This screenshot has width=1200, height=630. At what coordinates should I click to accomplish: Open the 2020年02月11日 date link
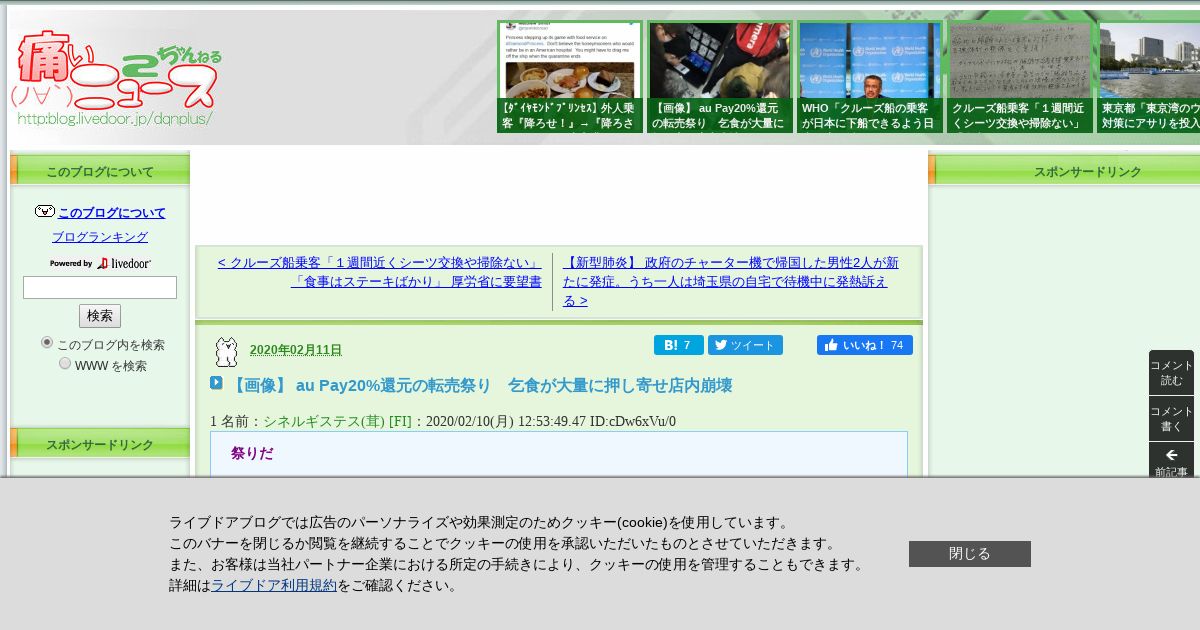pos(296,350)
